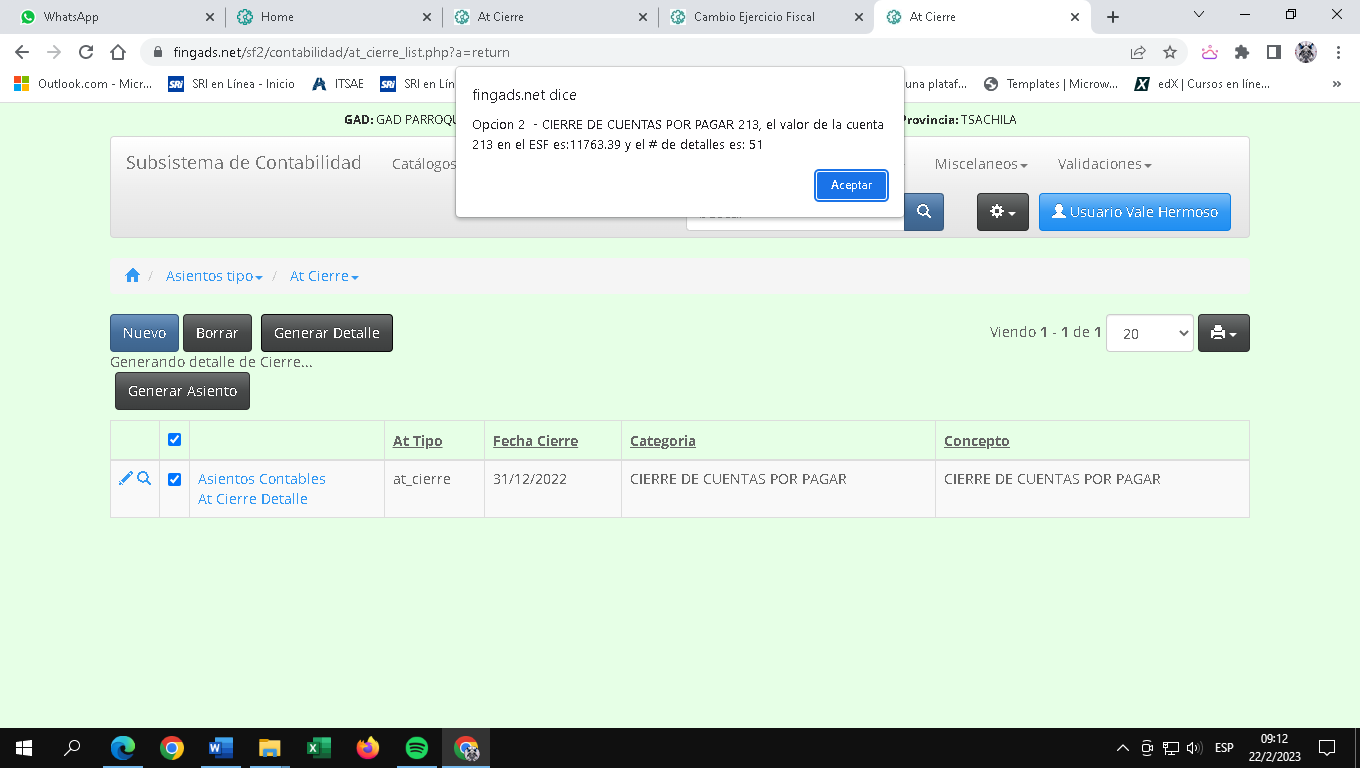The height and width of the screenshot is (768, 1360).
Task: Switch to Cambio Ejercicio Fiscal tab
Action: pos(754,17)
